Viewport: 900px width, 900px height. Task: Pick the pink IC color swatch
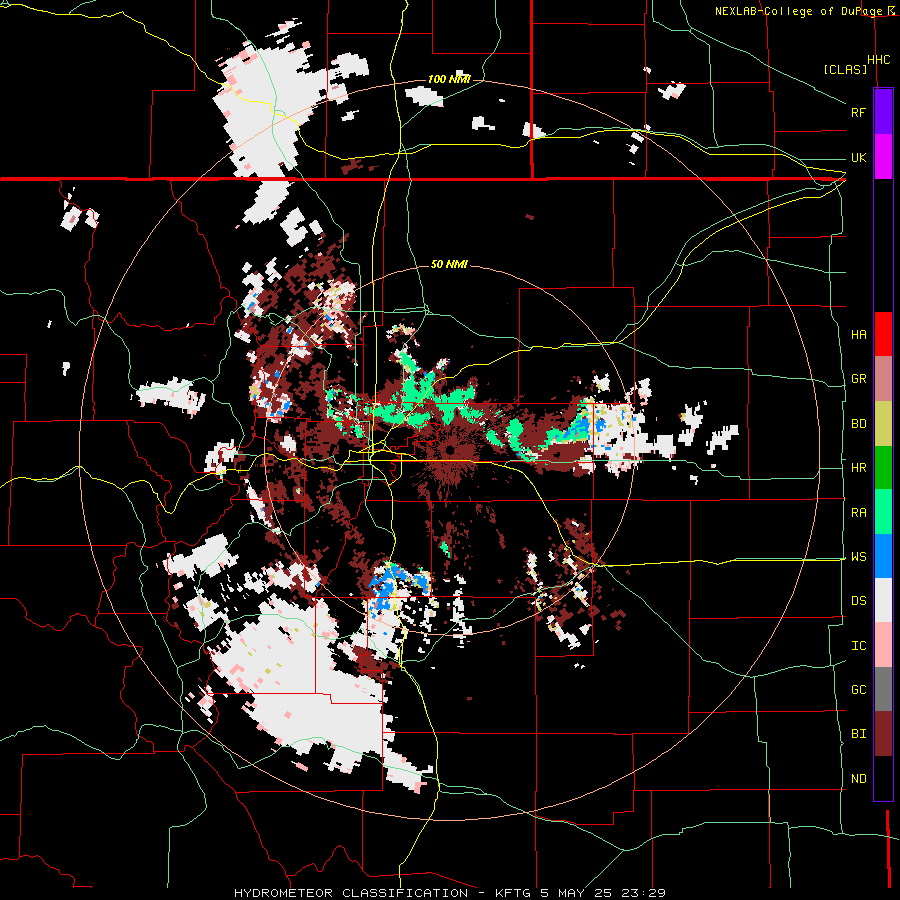(x=883, y=645)
